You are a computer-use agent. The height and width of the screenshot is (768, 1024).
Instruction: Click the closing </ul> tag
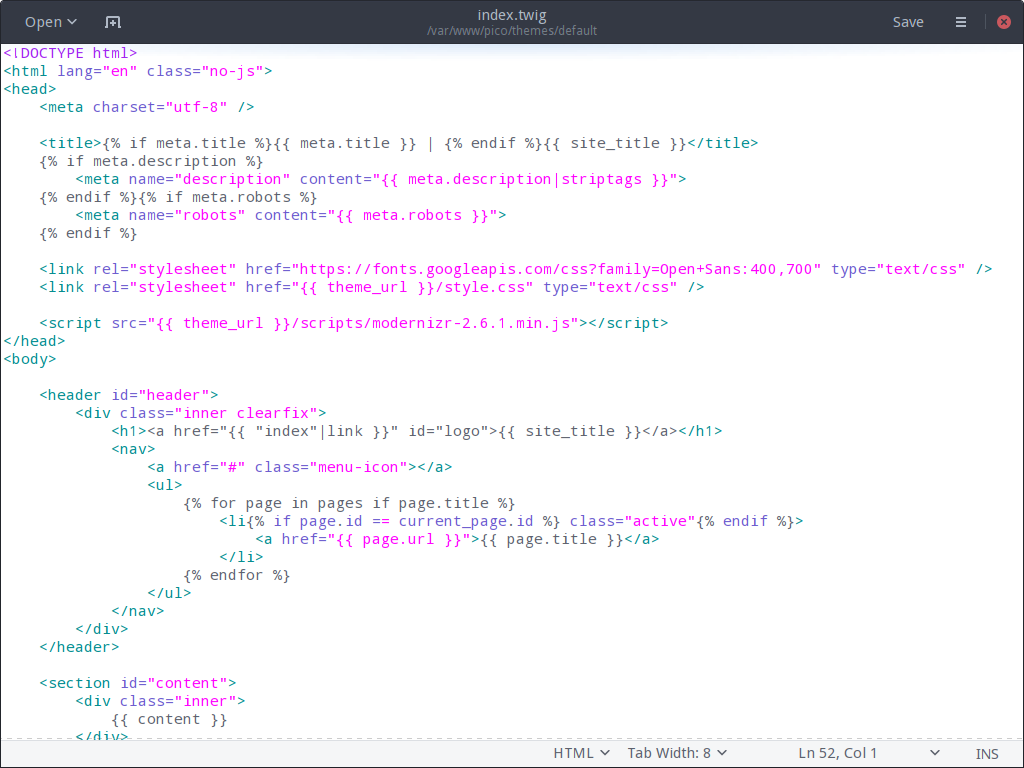pyautogui.click(x=169, y=593)
